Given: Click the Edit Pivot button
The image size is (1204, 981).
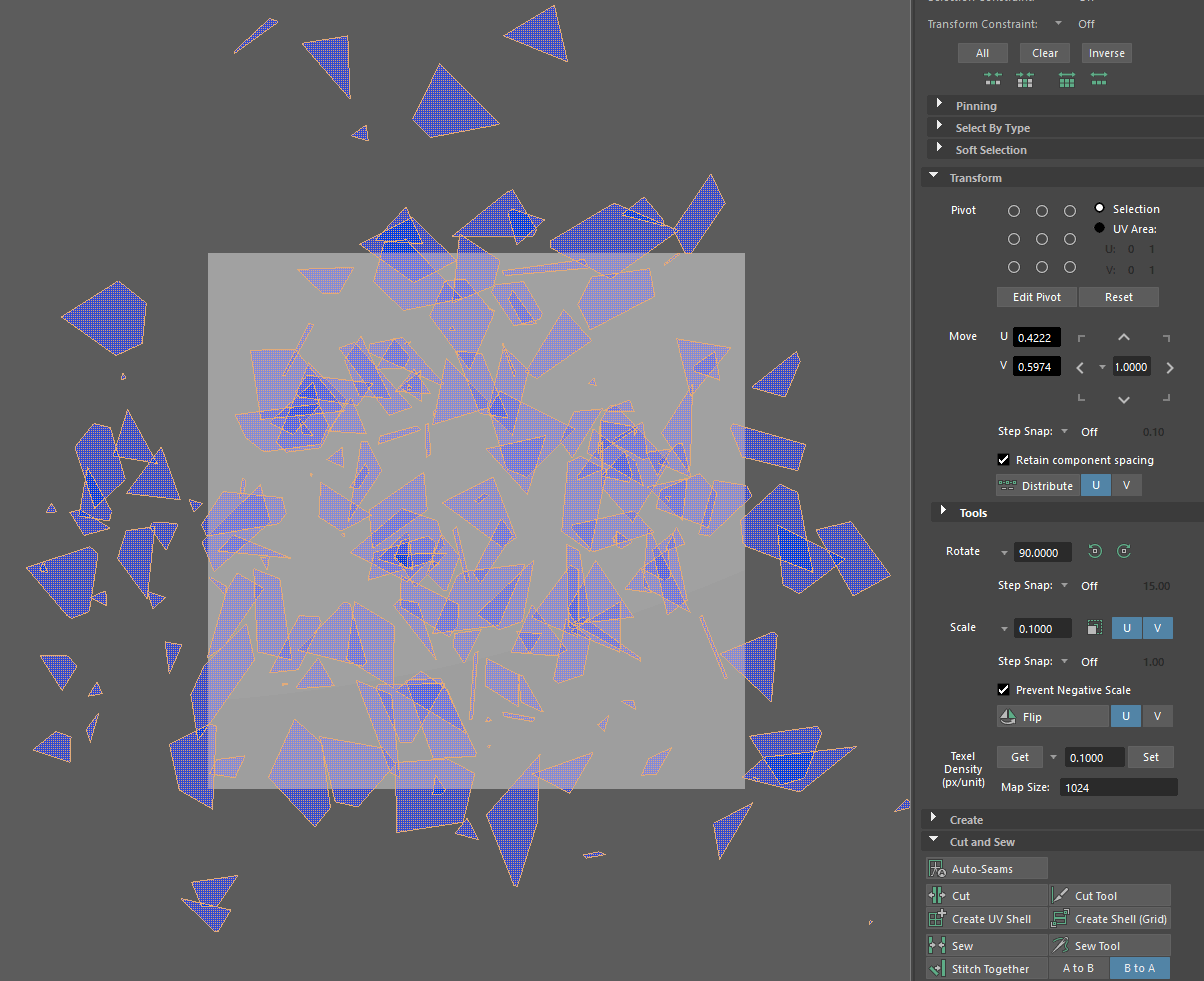Looking at the screenshot, I should [1036, 297].
